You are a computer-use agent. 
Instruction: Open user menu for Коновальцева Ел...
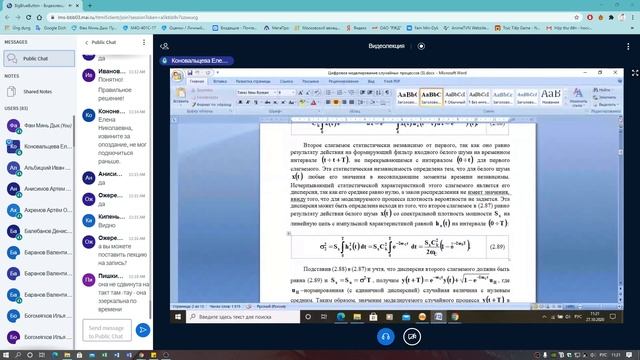pos(39,147)
